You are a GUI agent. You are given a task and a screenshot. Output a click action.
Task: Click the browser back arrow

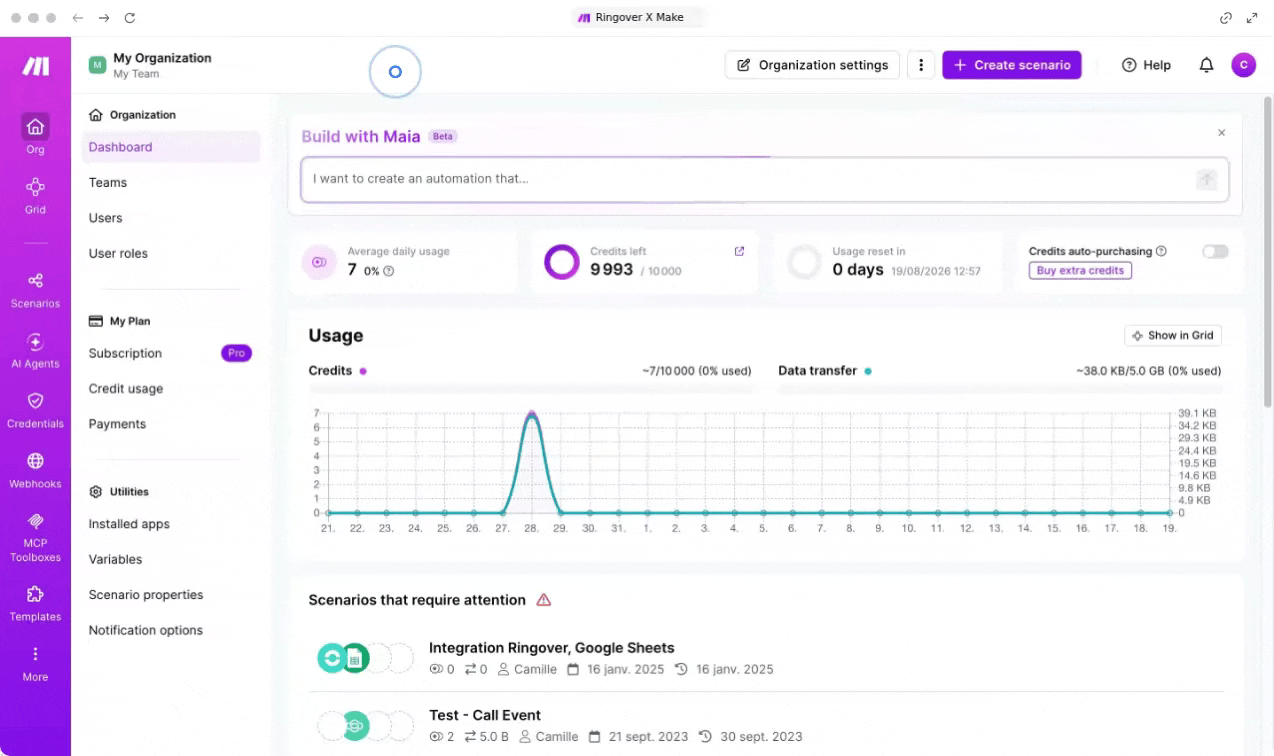[78, 18]
